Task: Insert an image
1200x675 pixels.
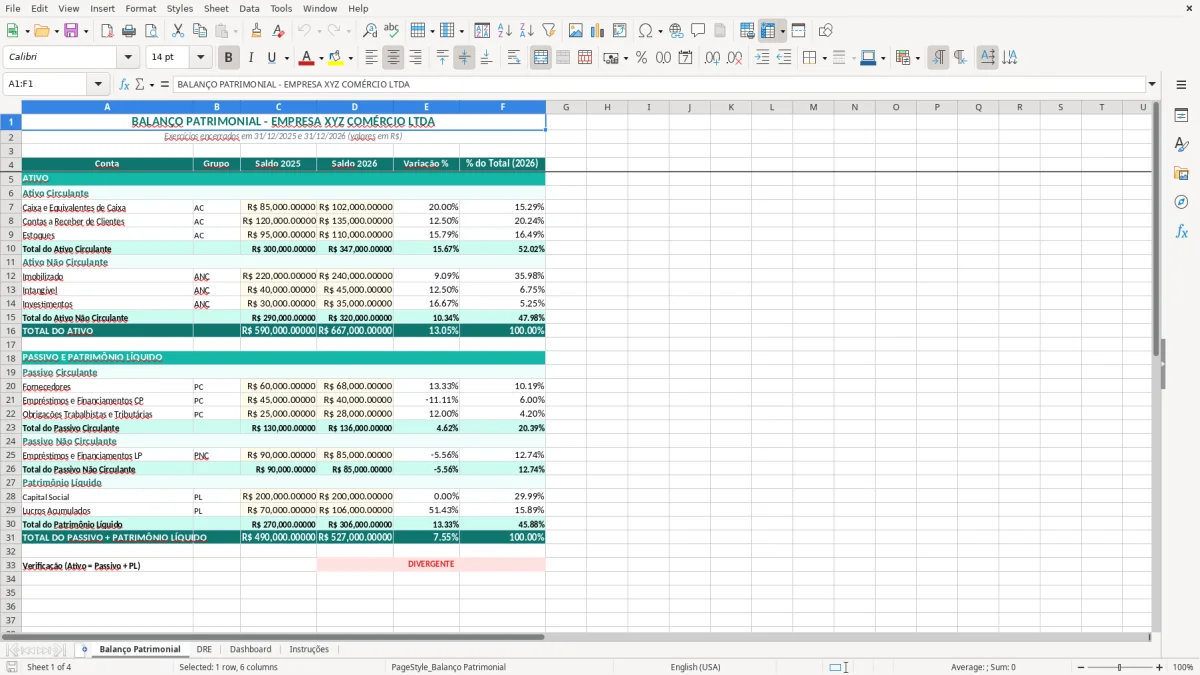Action: pyautogui.click(x=576, y=31)
